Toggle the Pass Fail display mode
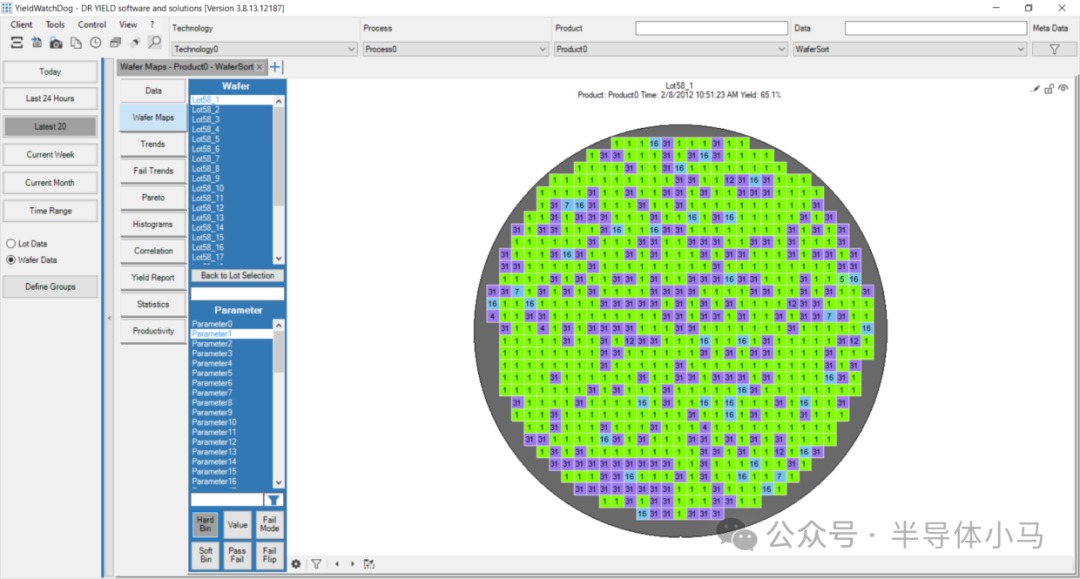This screenshot has height=579, width=1080. (237, 555)
